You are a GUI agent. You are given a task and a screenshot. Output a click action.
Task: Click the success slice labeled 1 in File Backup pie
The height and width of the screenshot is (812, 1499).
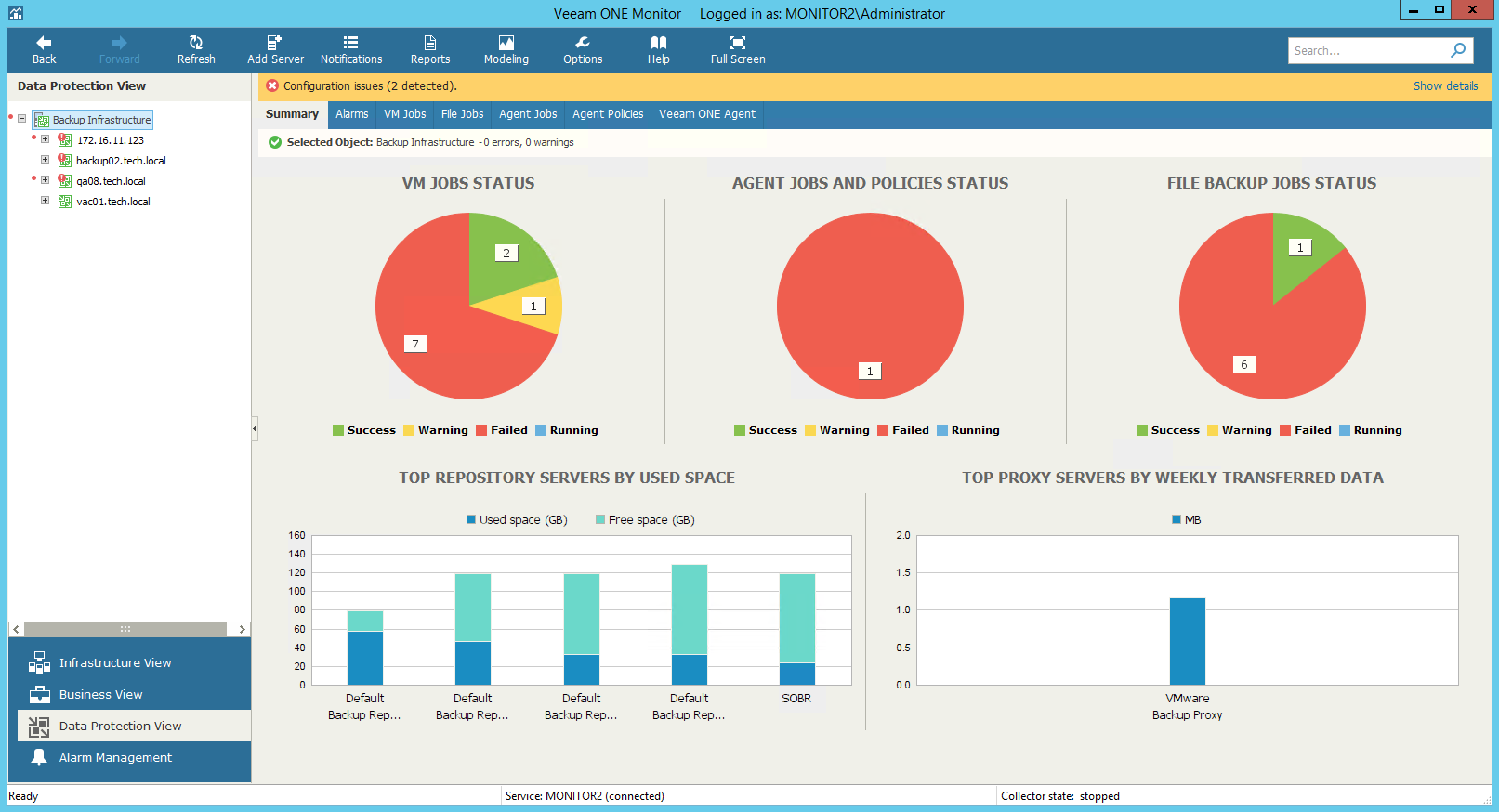coord(1299,246)
